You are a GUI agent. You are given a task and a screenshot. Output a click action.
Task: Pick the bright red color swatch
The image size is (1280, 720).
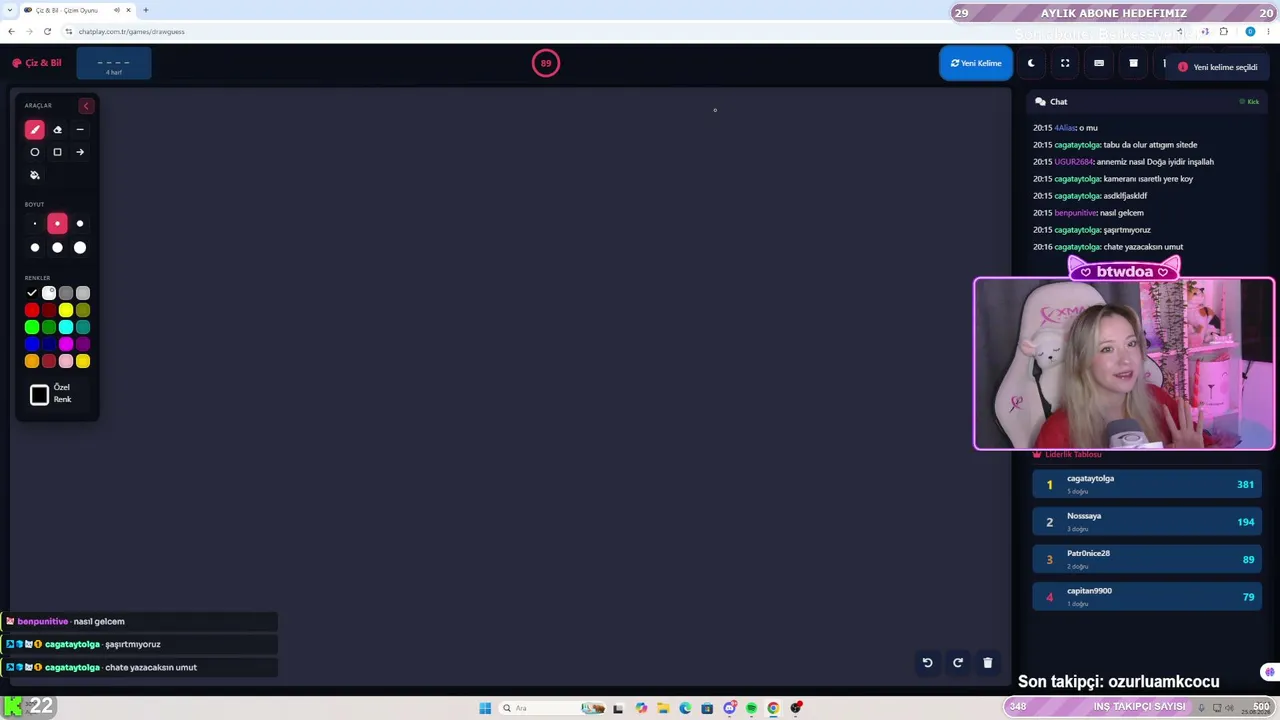pyautogui.click(x=32, y=310)
